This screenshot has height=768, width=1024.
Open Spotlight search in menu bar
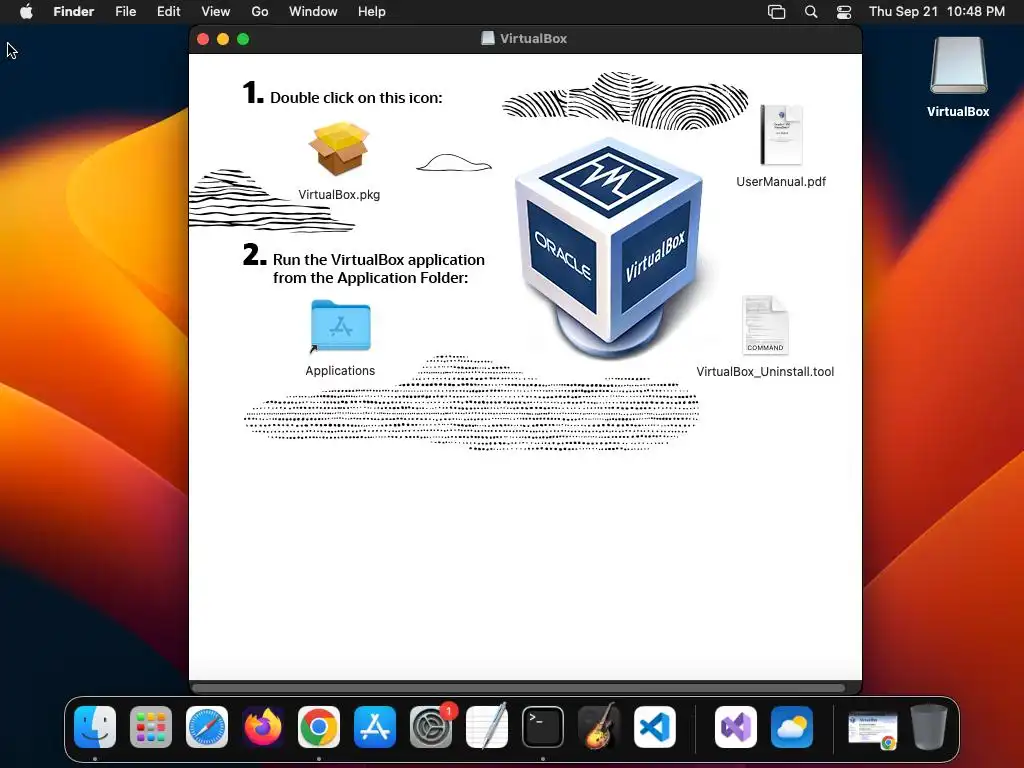pyautogui.click(x=810, y=12)
